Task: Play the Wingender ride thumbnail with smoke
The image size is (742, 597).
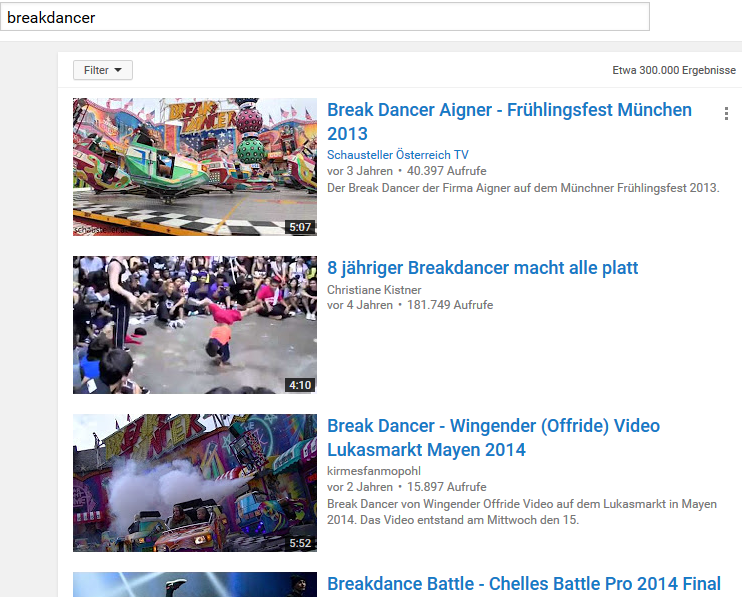Action: click(x=194, y=482)
